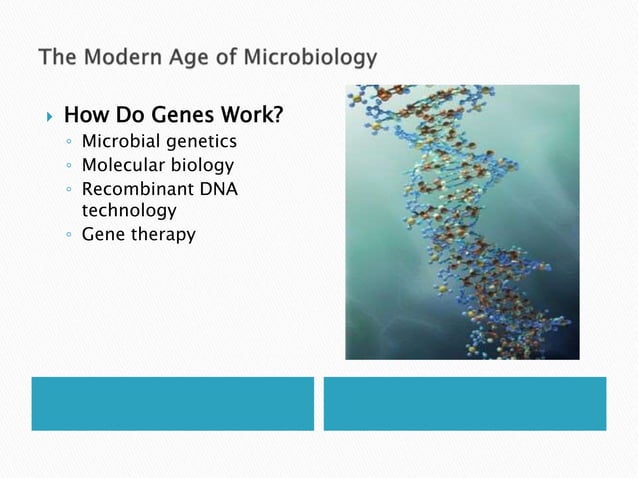The width and height of the screenshot is (638, 478).
Task: Click the left teal rectangle at slide bottom
Action: (x=173, y=404)
